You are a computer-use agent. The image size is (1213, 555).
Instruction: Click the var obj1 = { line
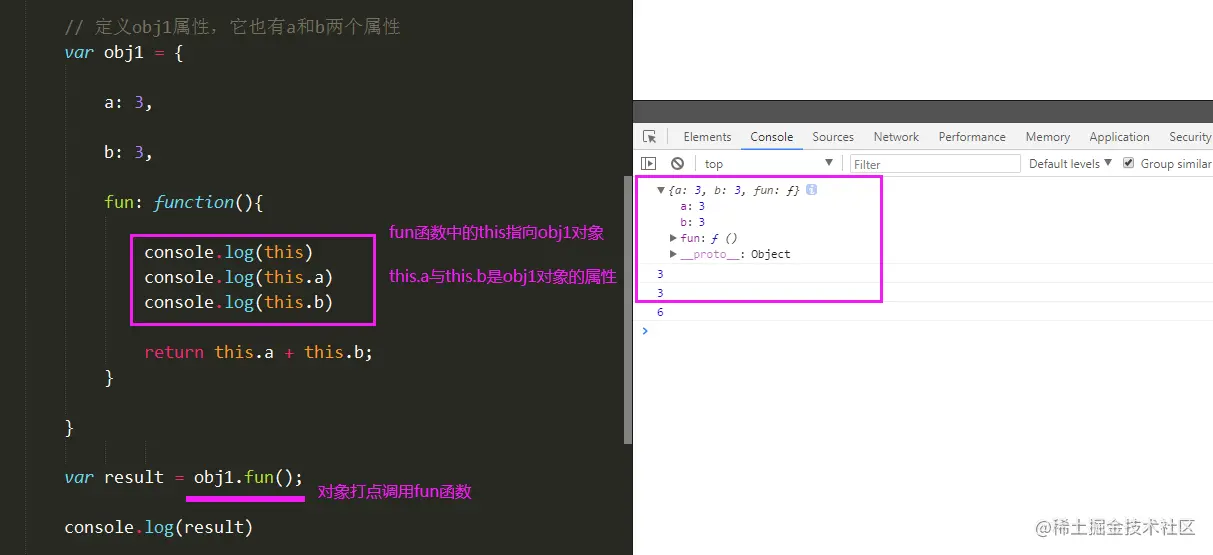point(124,52)
